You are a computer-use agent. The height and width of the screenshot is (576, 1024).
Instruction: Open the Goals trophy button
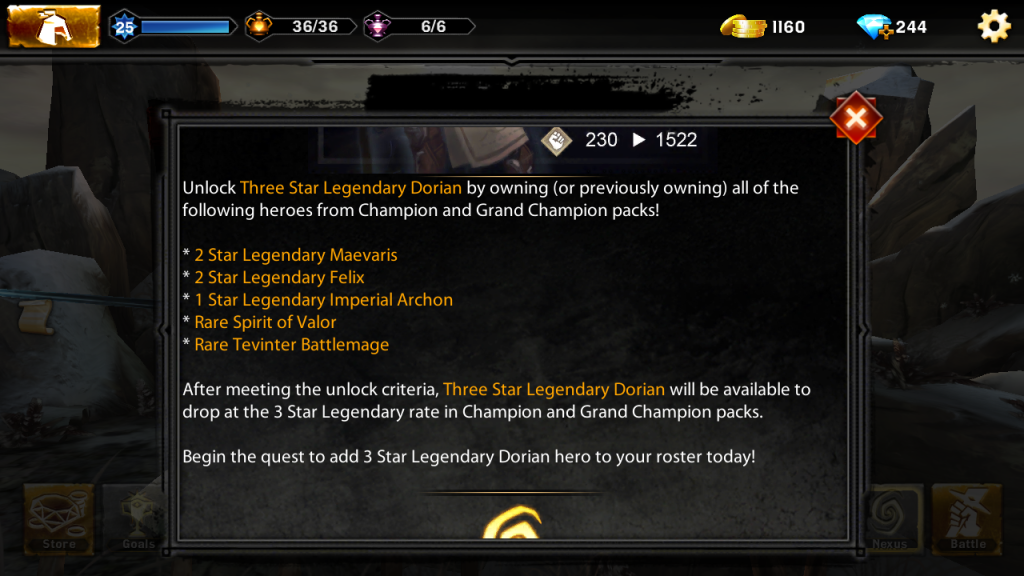[138, 519]
